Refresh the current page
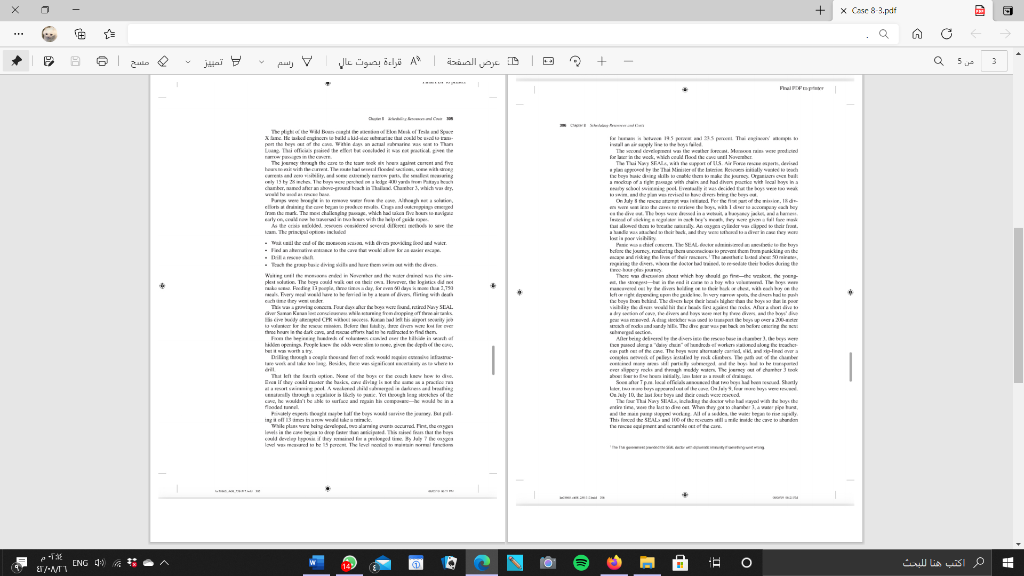 [946, 34]
